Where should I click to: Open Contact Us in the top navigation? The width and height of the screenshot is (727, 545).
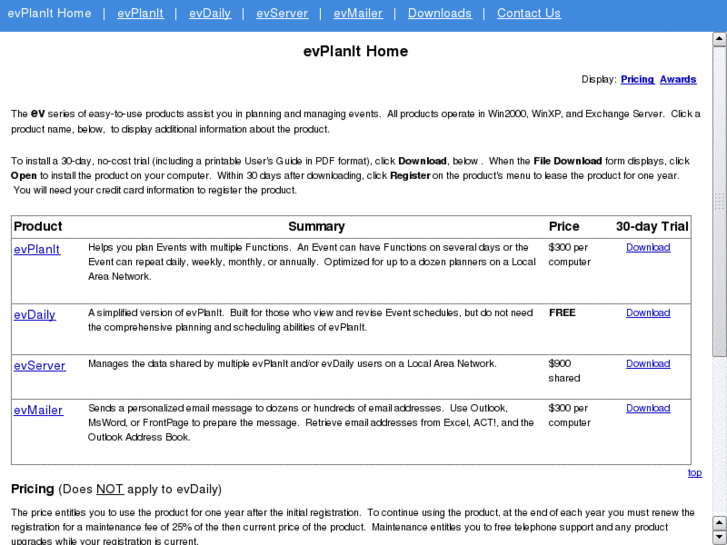[529, 13]
